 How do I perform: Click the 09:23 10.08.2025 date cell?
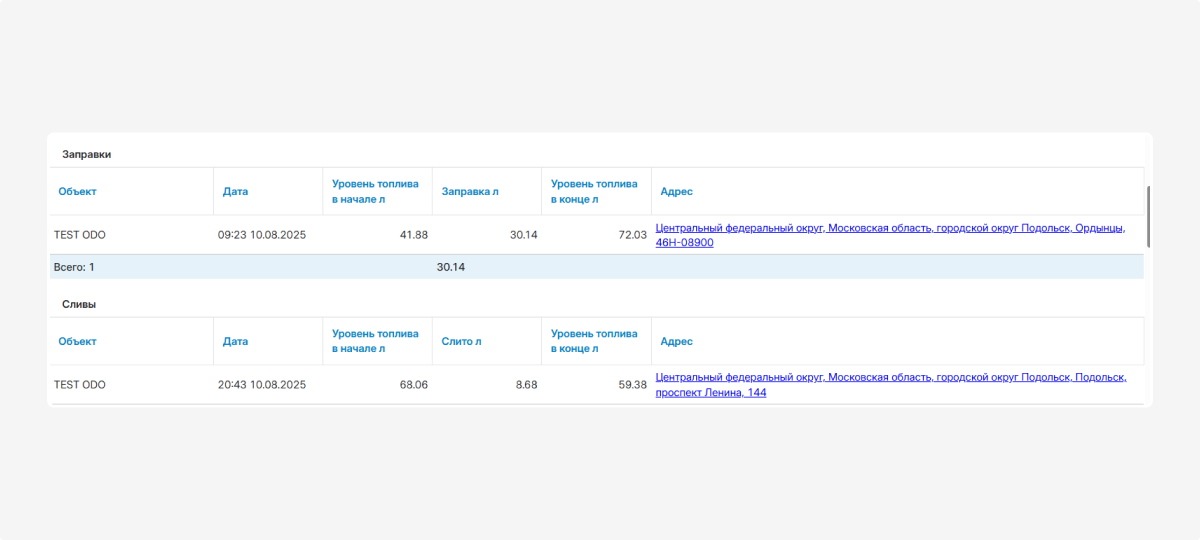[262, 235]
